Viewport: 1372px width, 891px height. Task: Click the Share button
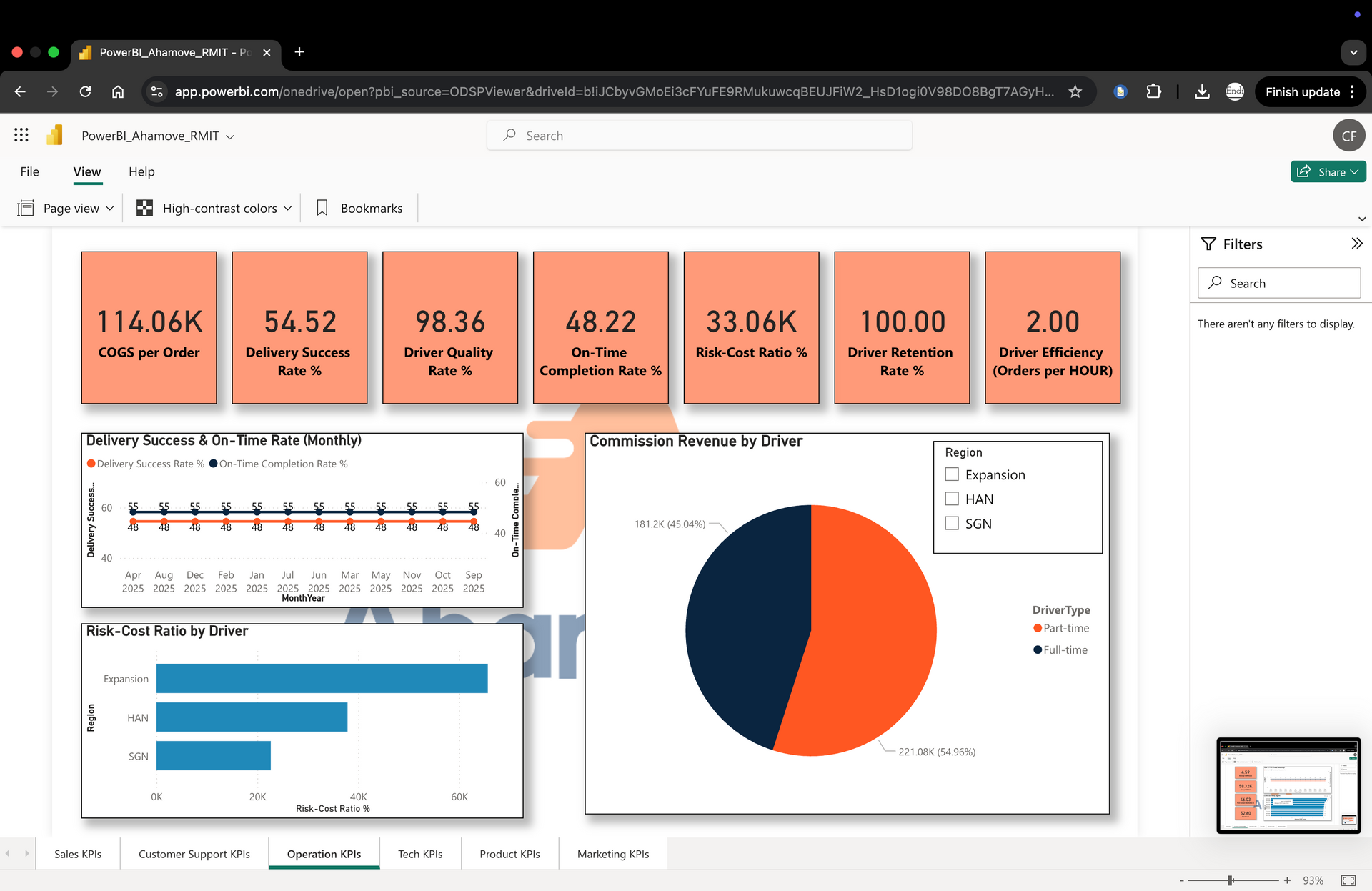coord(1327,171)
